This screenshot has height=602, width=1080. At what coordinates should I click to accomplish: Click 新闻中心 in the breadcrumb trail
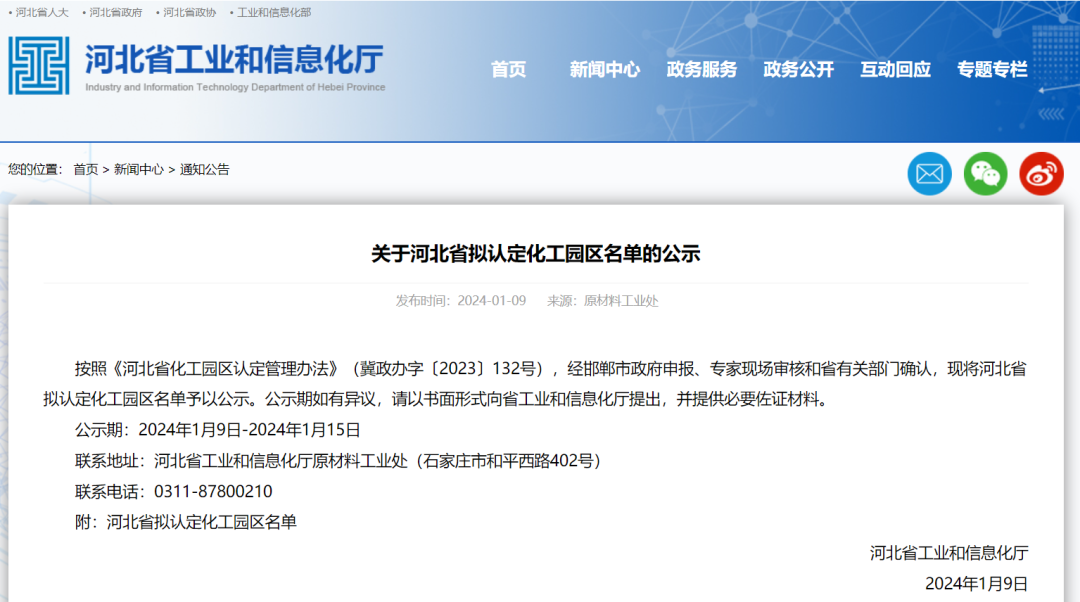click(x=139, y=170)
